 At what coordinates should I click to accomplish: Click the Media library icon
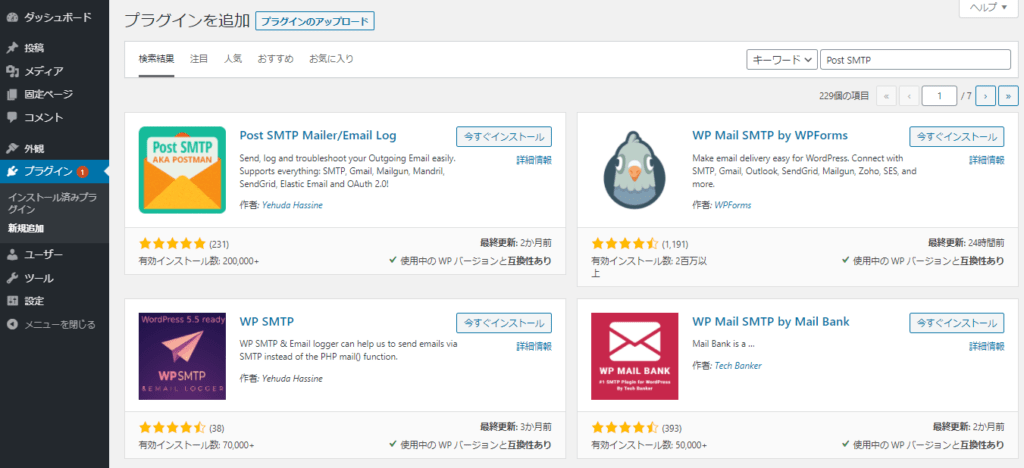click(12, 71)
